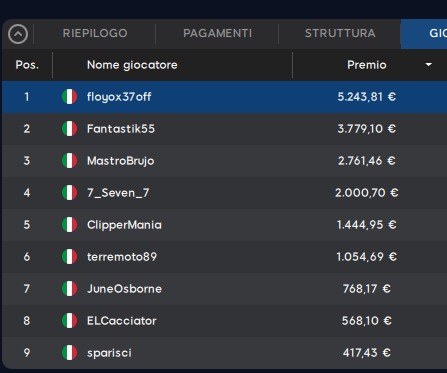This screenshot has height=373, width=447.
Task: Sort by Nome giocatore column header
Action: [x=132, y=65]
